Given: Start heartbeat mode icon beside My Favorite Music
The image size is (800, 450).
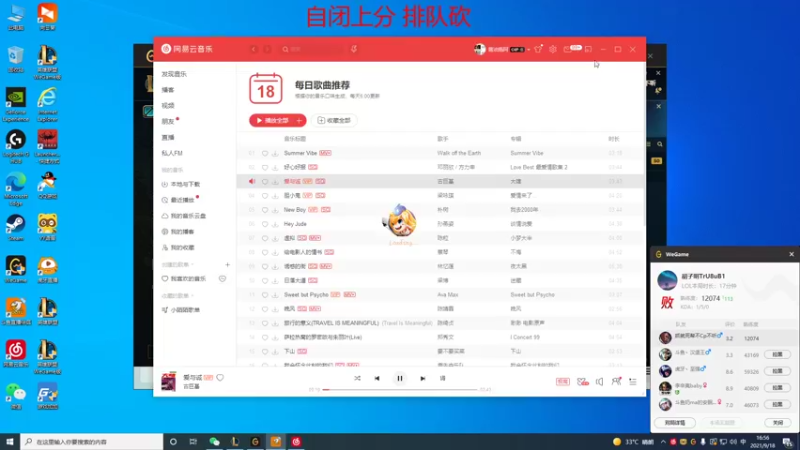Looking at the screenshot, I should 222,279.
